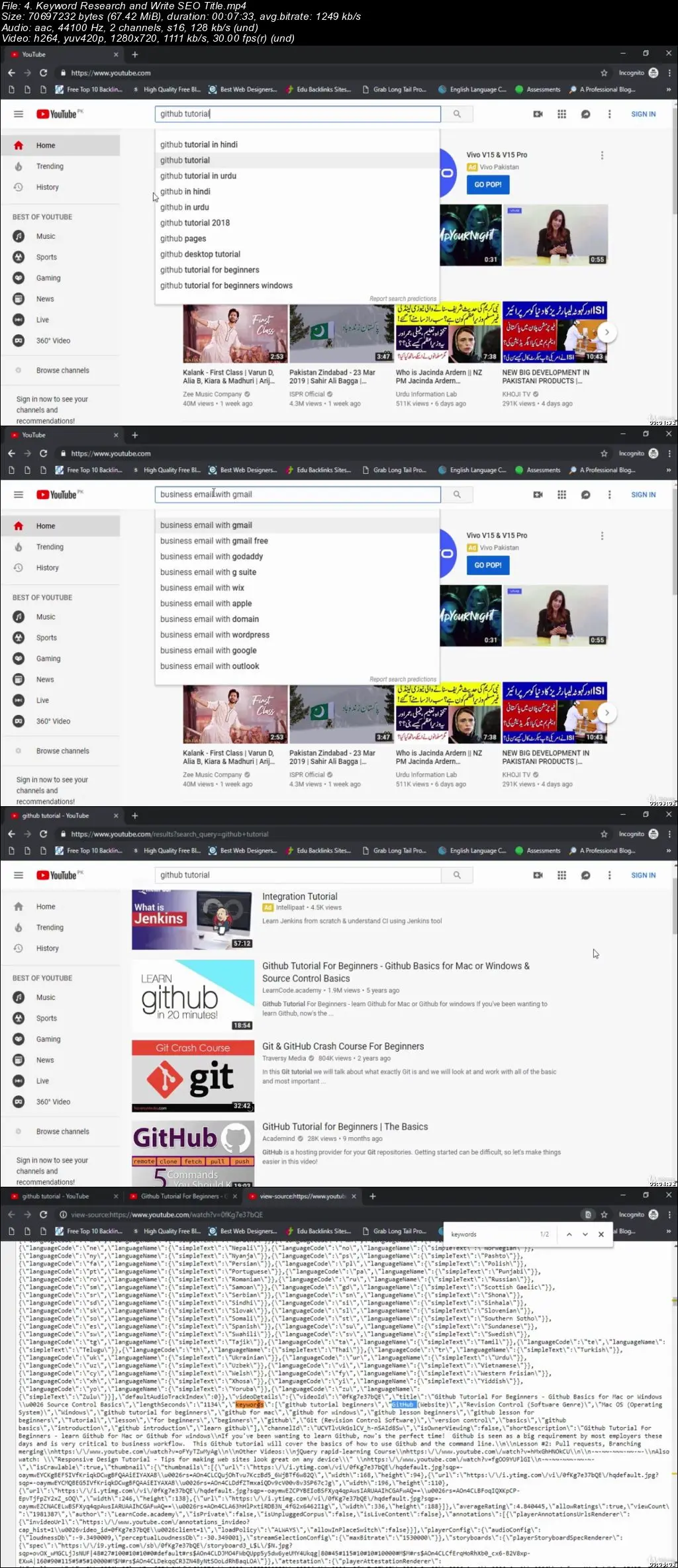Click zoom magnifier icon in view-source address bar
Screen dimensions: 678x1568
coord(588,1215)
